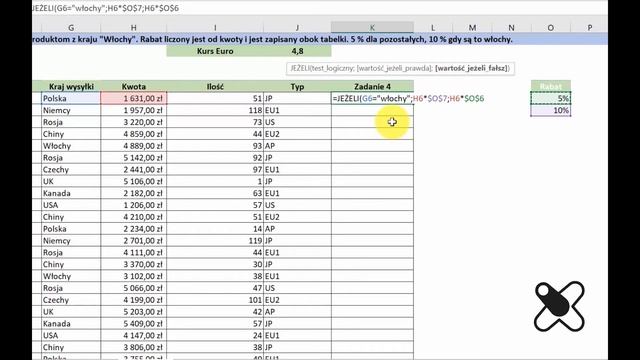Click the quantity cell showing 1
This screenshot has height=360, width=640.
(x=215, y=181)
